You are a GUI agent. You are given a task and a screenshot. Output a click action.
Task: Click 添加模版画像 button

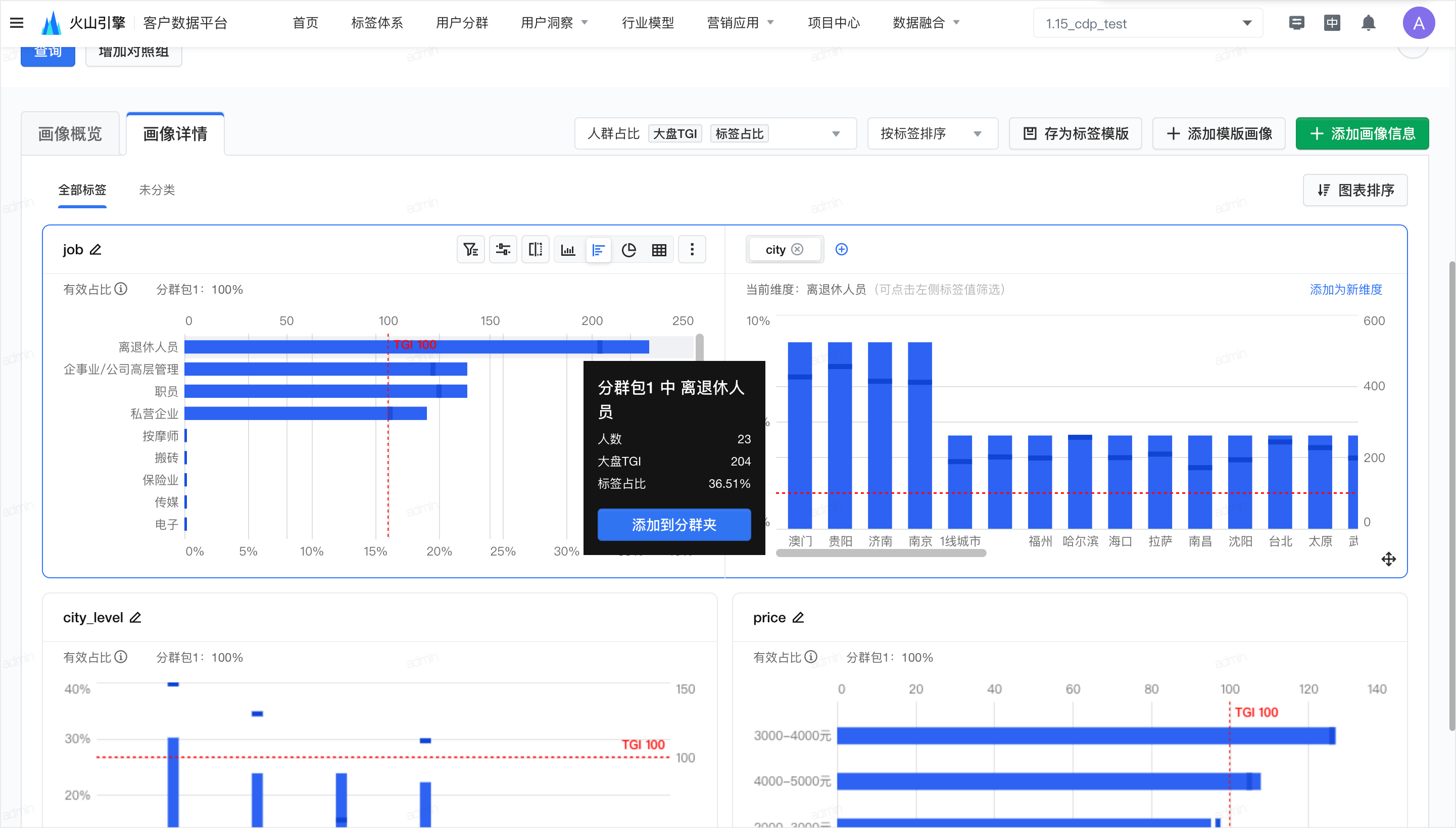pyautogui.click(x=1219, y=133)
